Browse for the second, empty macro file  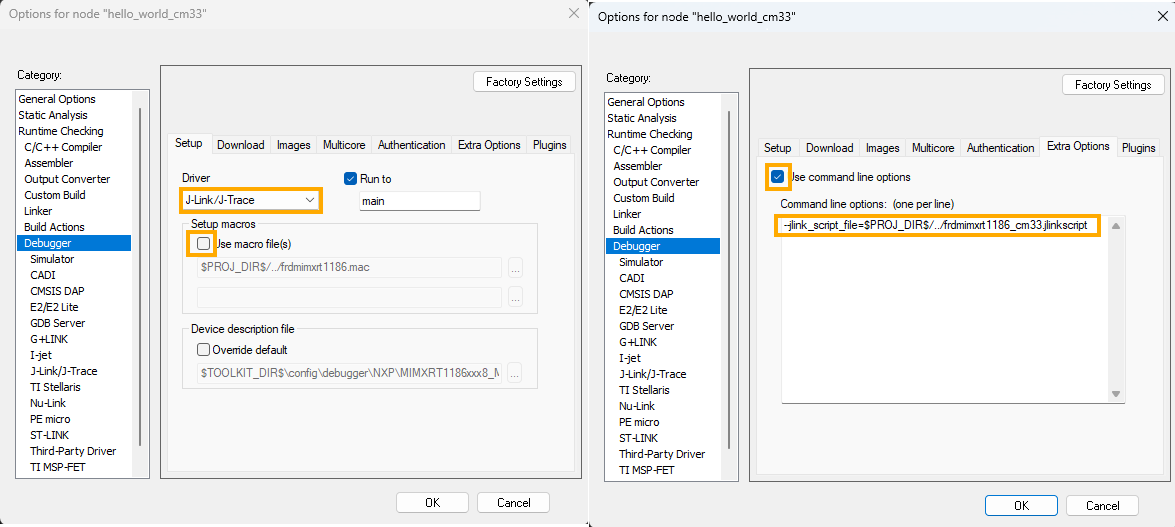pos(515,297)
